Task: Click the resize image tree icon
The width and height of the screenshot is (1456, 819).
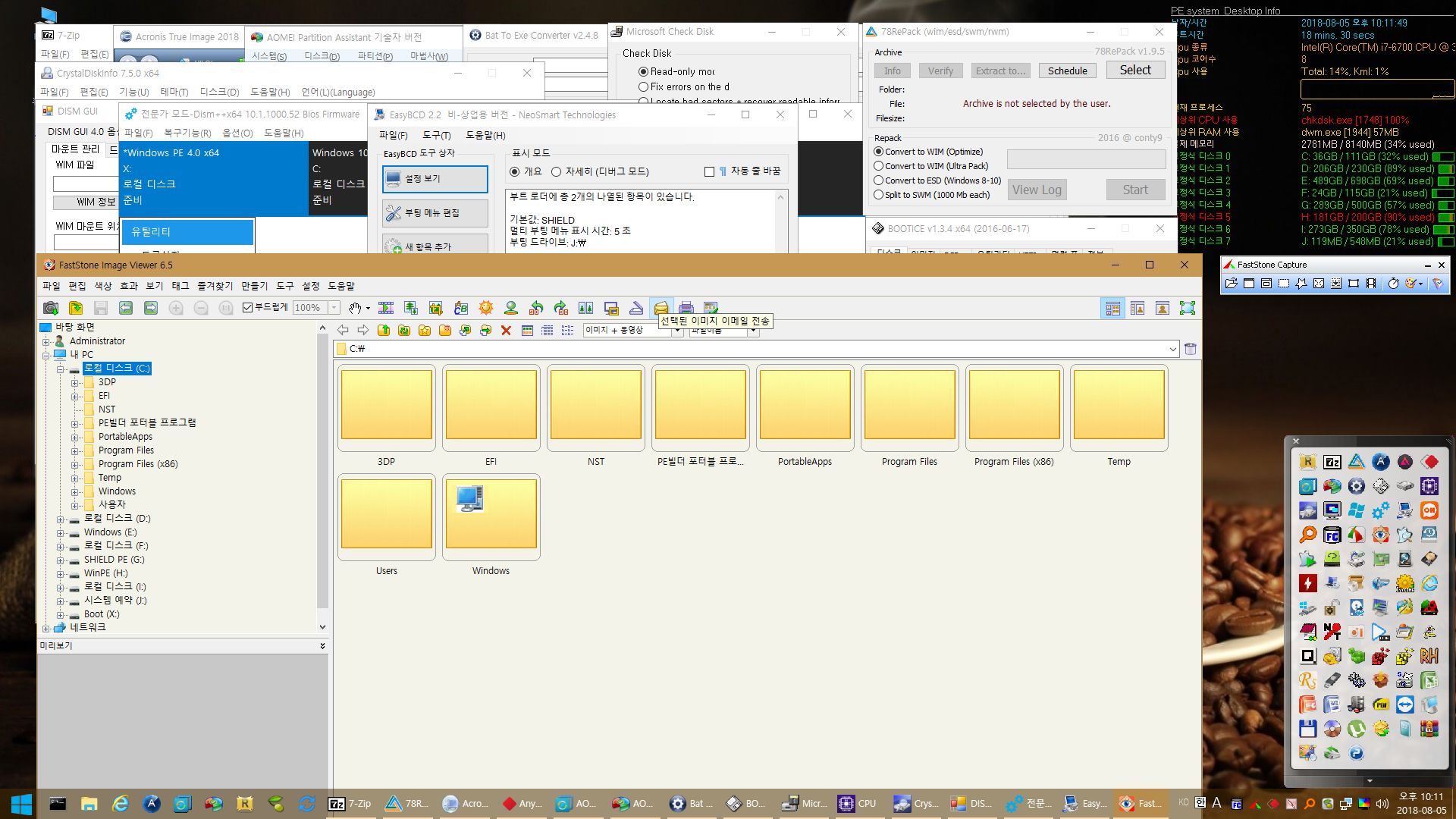Action: (x=411, y=308)
